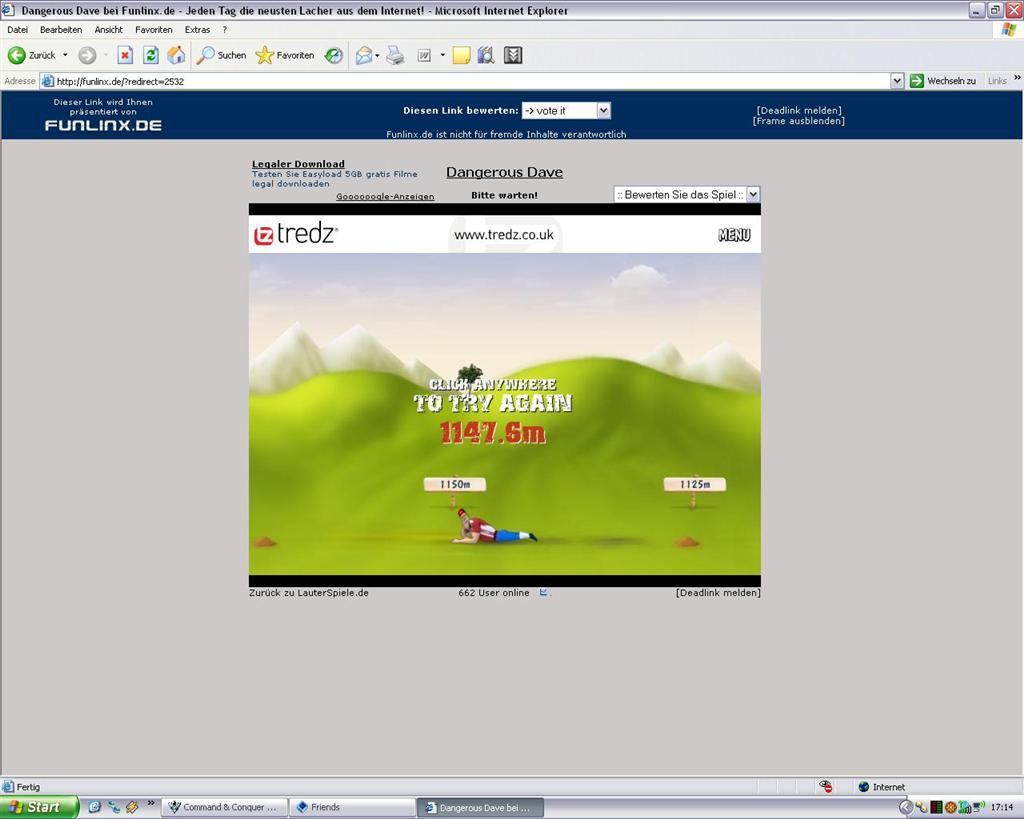Click Zurück zu LauterSpiele.de link
This screenshot has height=819, width=1024.
pos(308,593)
